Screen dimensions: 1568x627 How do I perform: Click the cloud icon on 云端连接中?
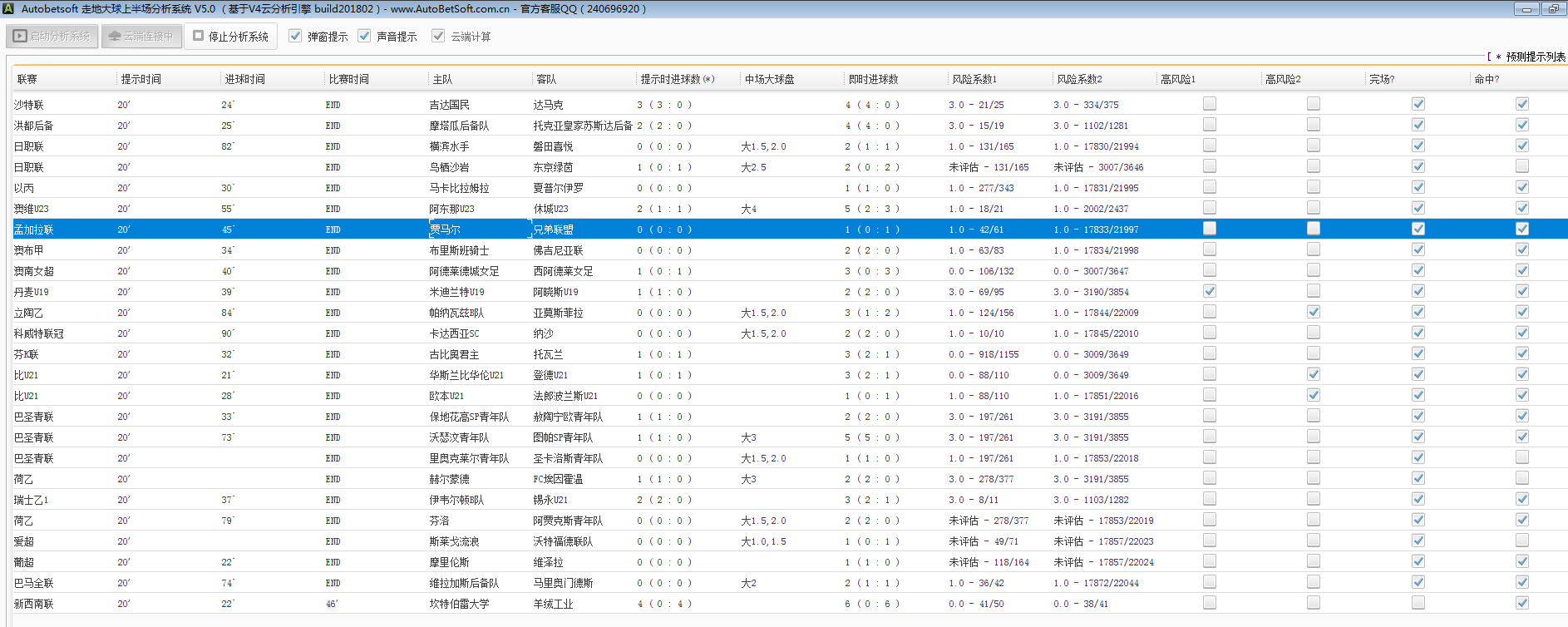click(115, 37)
